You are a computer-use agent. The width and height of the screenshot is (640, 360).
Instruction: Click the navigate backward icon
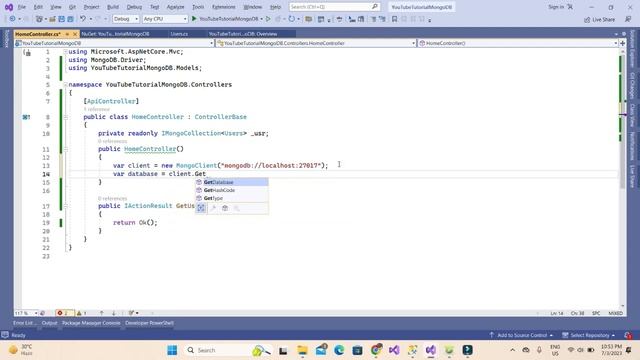(x=12, y=19)
